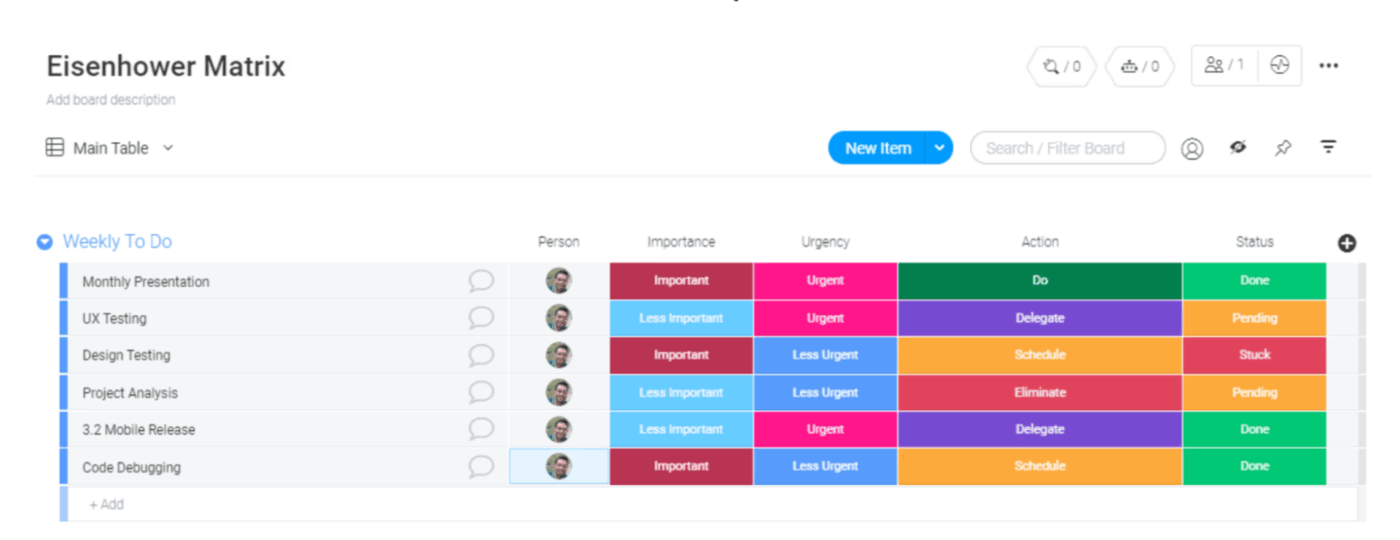Click Add board description text

tap(111, 100)
